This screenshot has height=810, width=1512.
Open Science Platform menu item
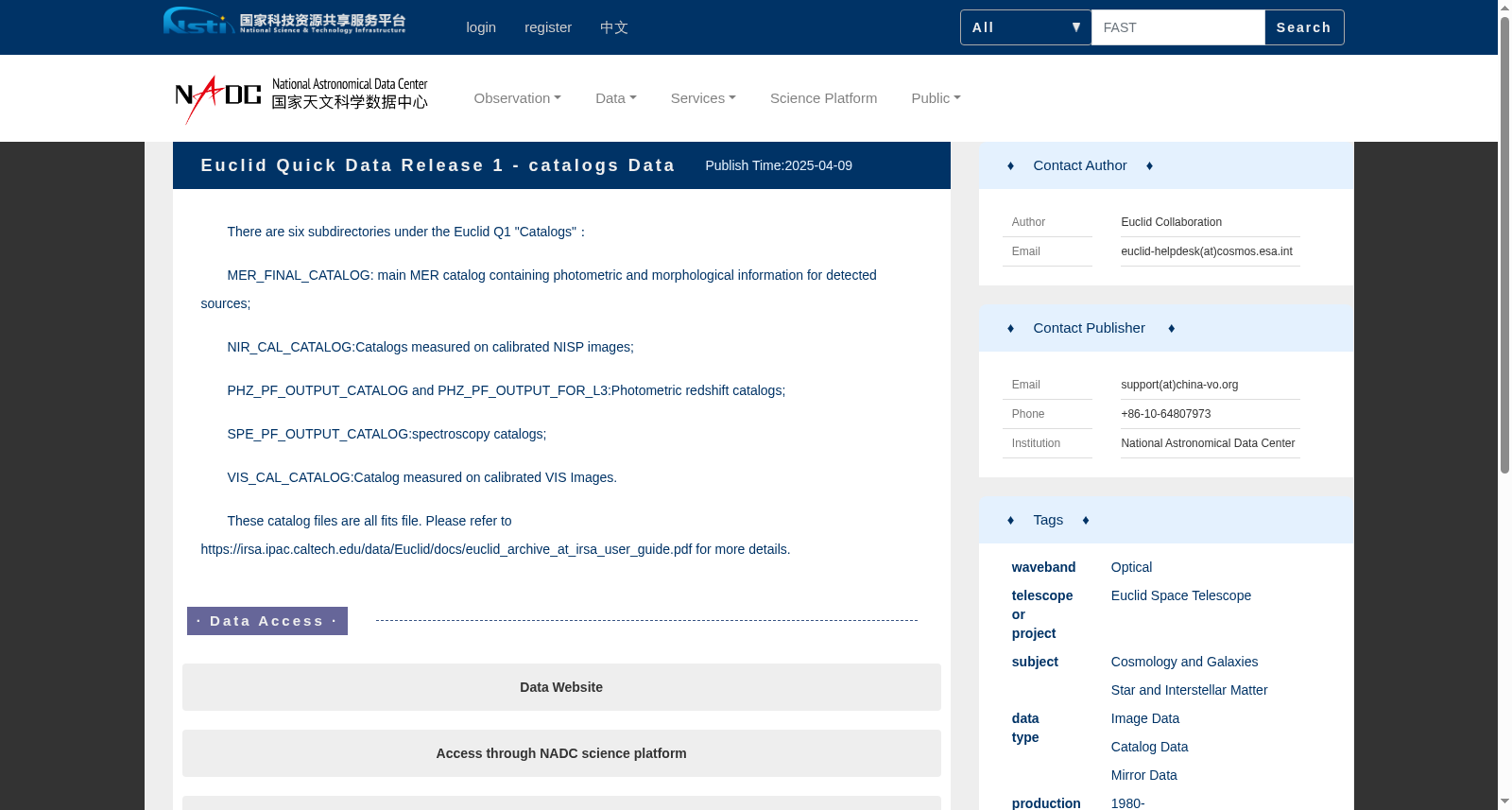[823, 98]
